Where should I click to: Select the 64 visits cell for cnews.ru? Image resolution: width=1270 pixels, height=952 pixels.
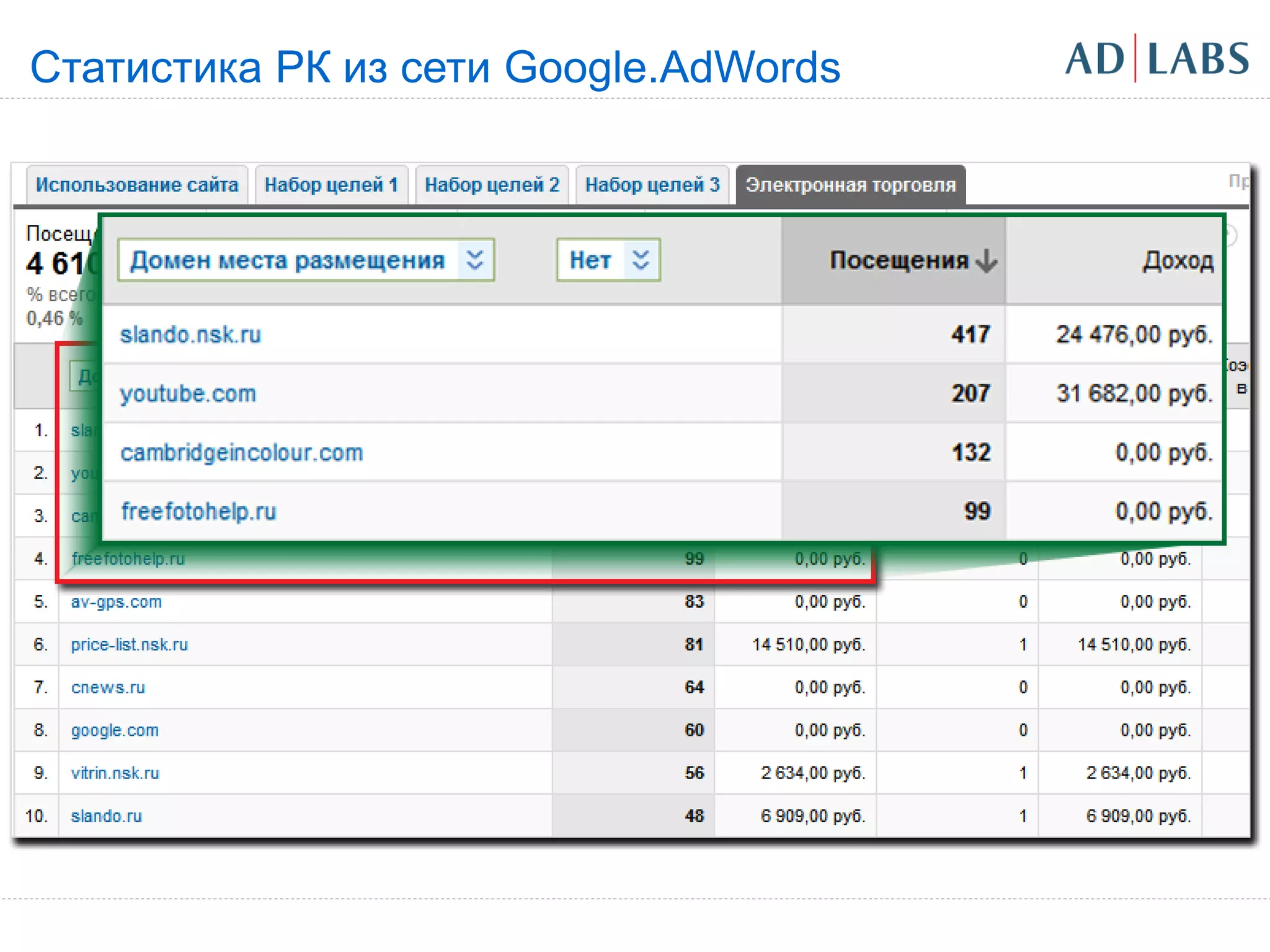tap(633, 687)
